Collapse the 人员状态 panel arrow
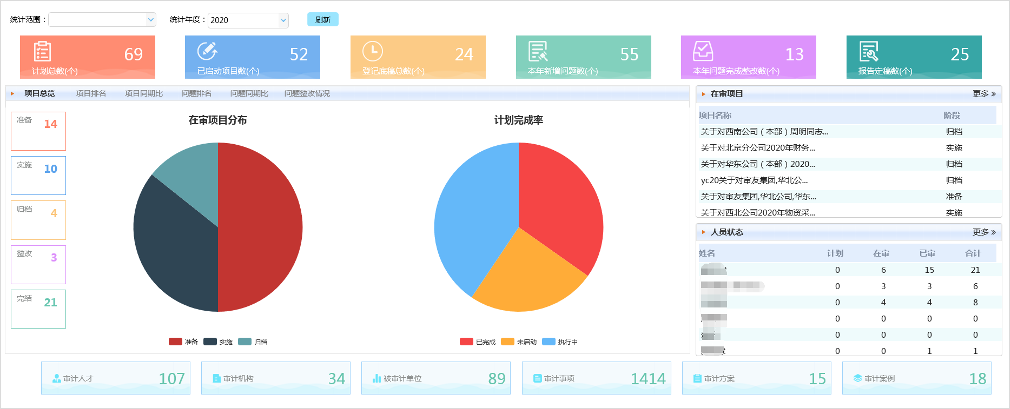1010x409 pixels. point(704,232)
